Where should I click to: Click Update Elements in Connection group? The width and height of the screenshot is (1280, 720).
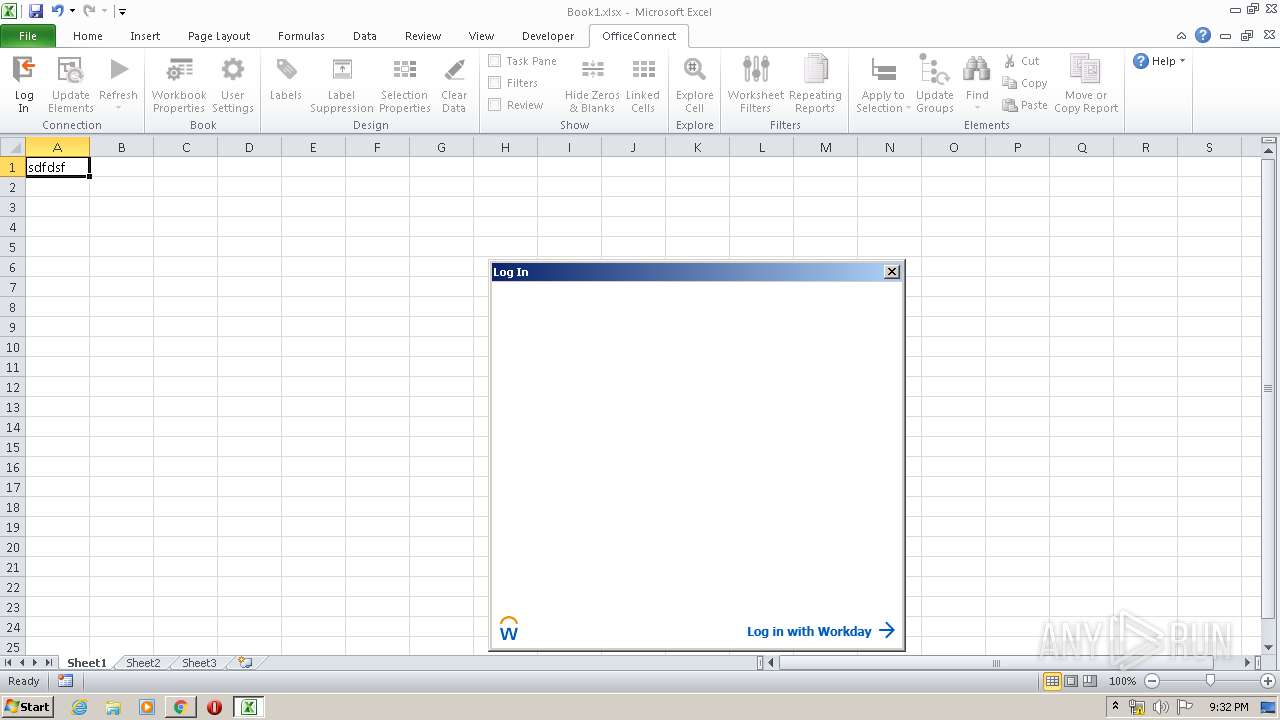click(71, 84)
